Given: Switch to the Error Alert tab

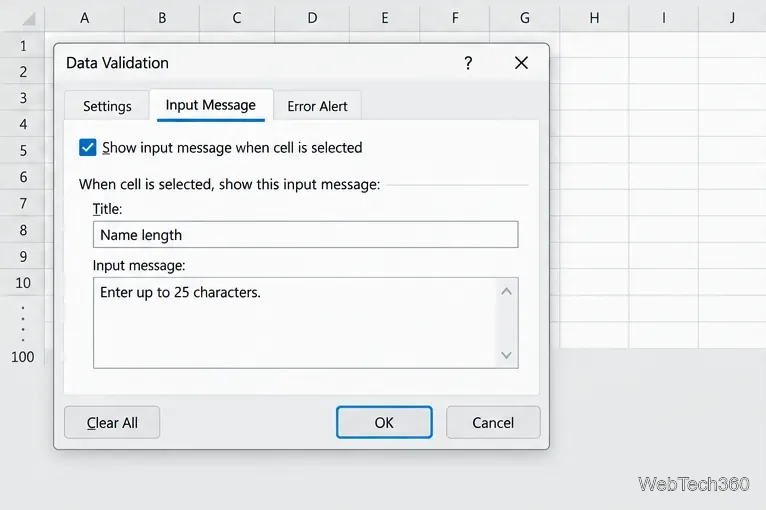Looking at the screenshot, I should [x=317, y=106].
